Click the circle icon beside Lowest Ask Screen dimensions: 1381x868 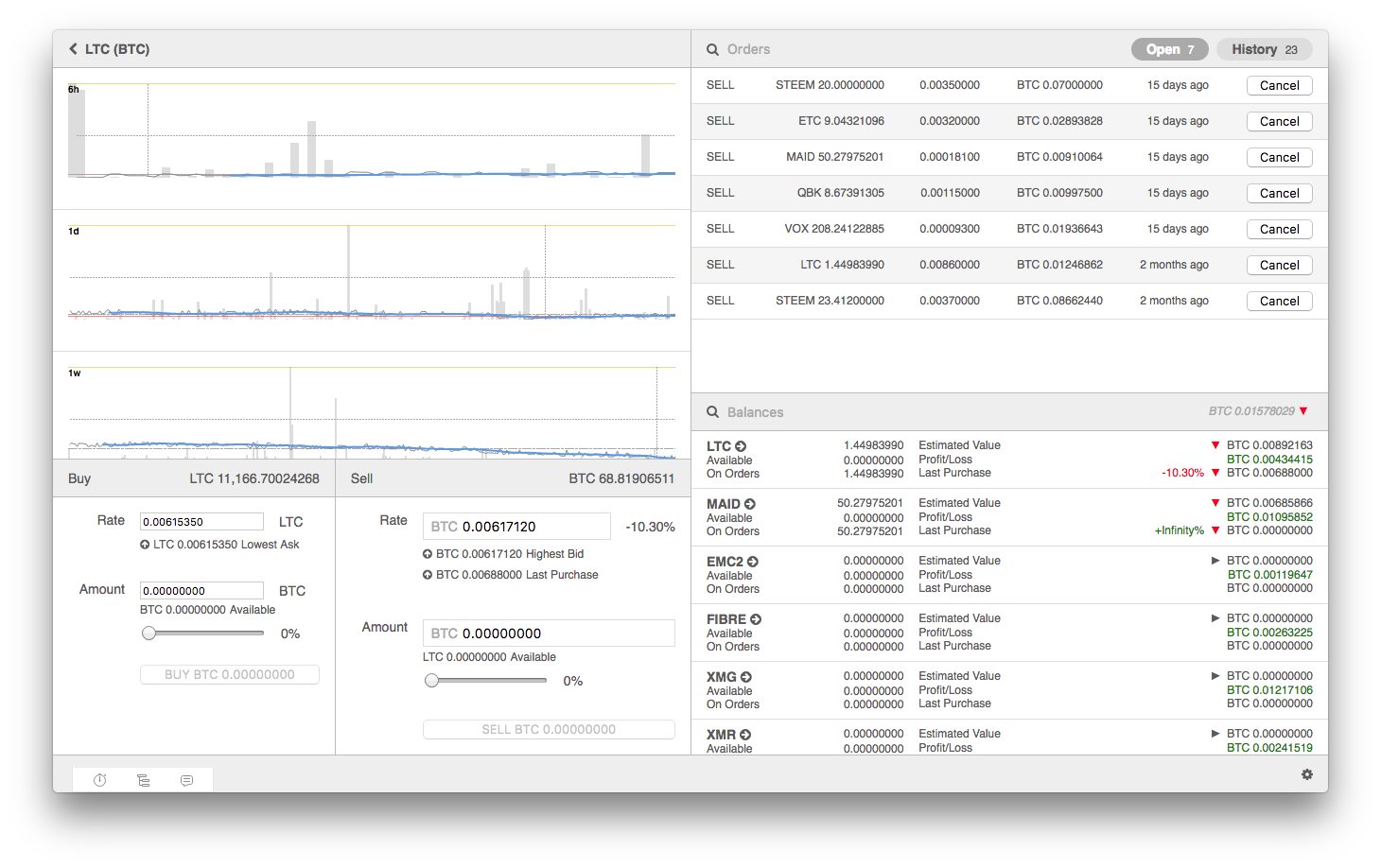tap(145, 545)
